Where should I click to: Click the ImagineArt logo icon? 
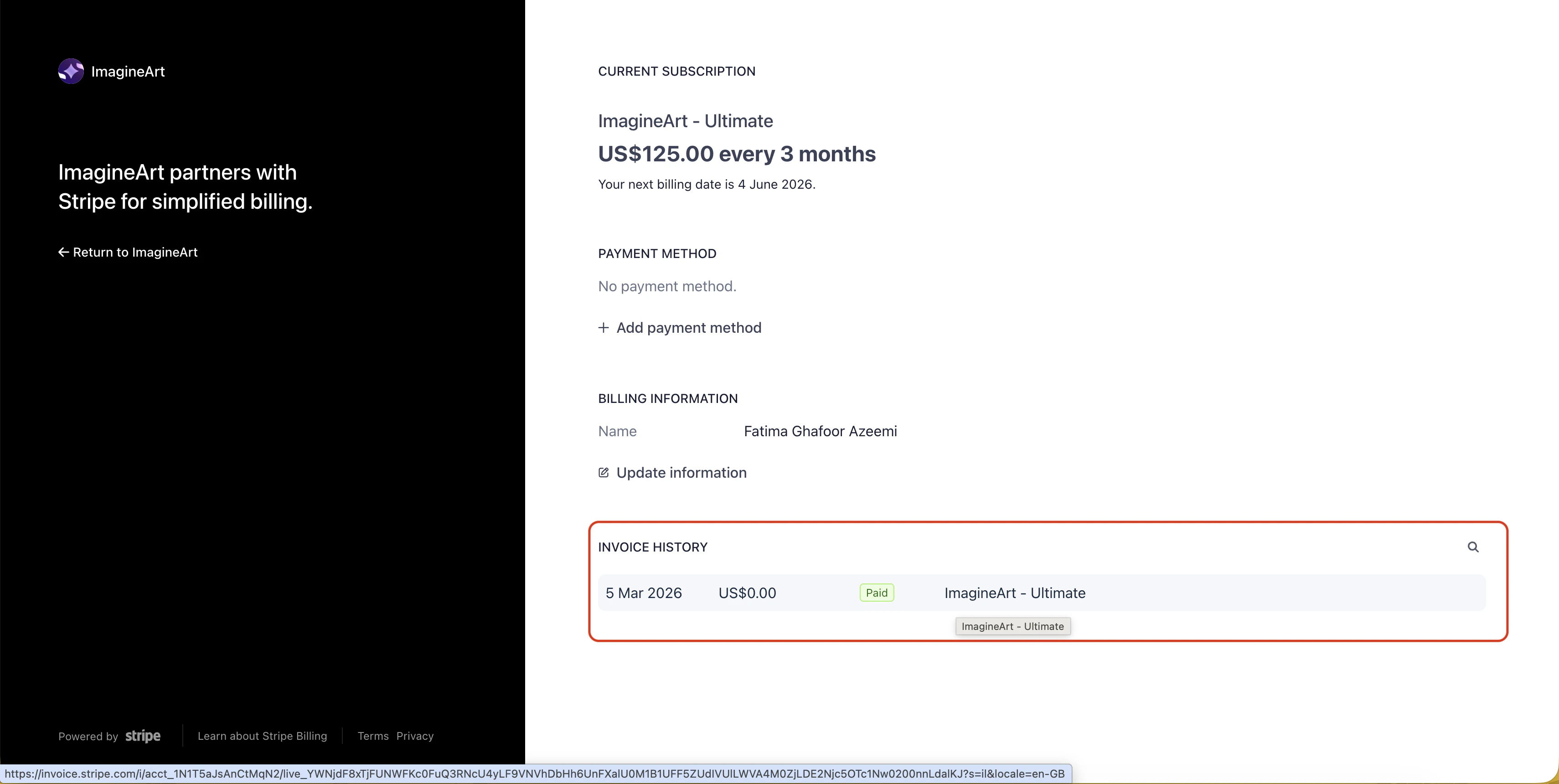tap(71, 72)
